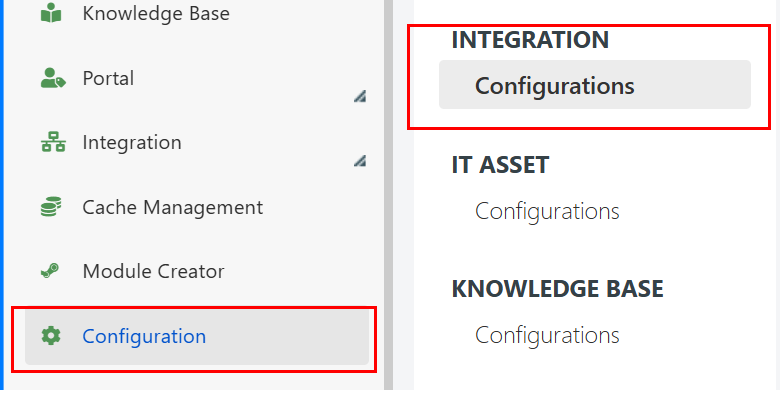Viewport: 780px width, 394px height.
Task: Click the sidebar vertical scrollbar
Action: pos(388,195)
